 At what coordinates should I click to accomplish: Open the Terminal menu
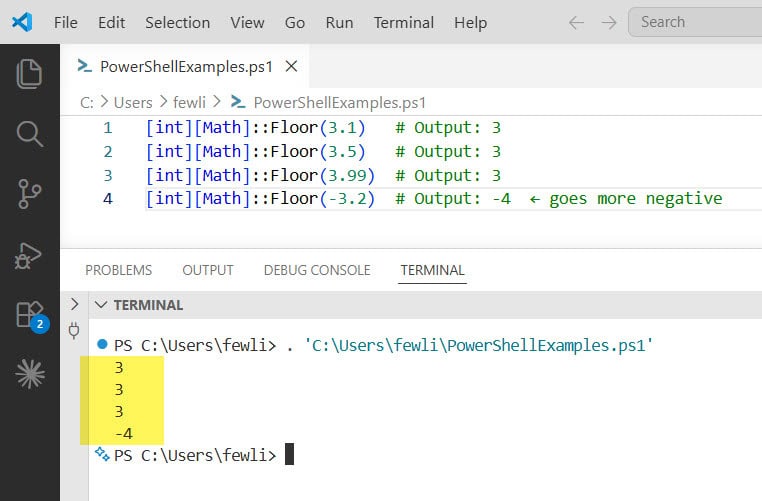(x=403, y=22)
